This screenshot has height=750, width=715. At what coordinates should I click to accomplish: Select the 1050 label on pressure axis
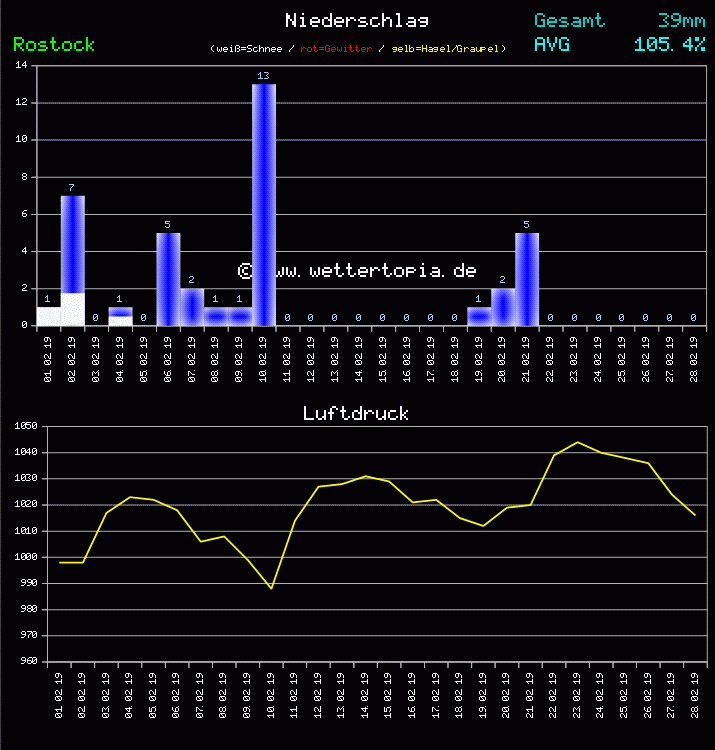point(26,427)
